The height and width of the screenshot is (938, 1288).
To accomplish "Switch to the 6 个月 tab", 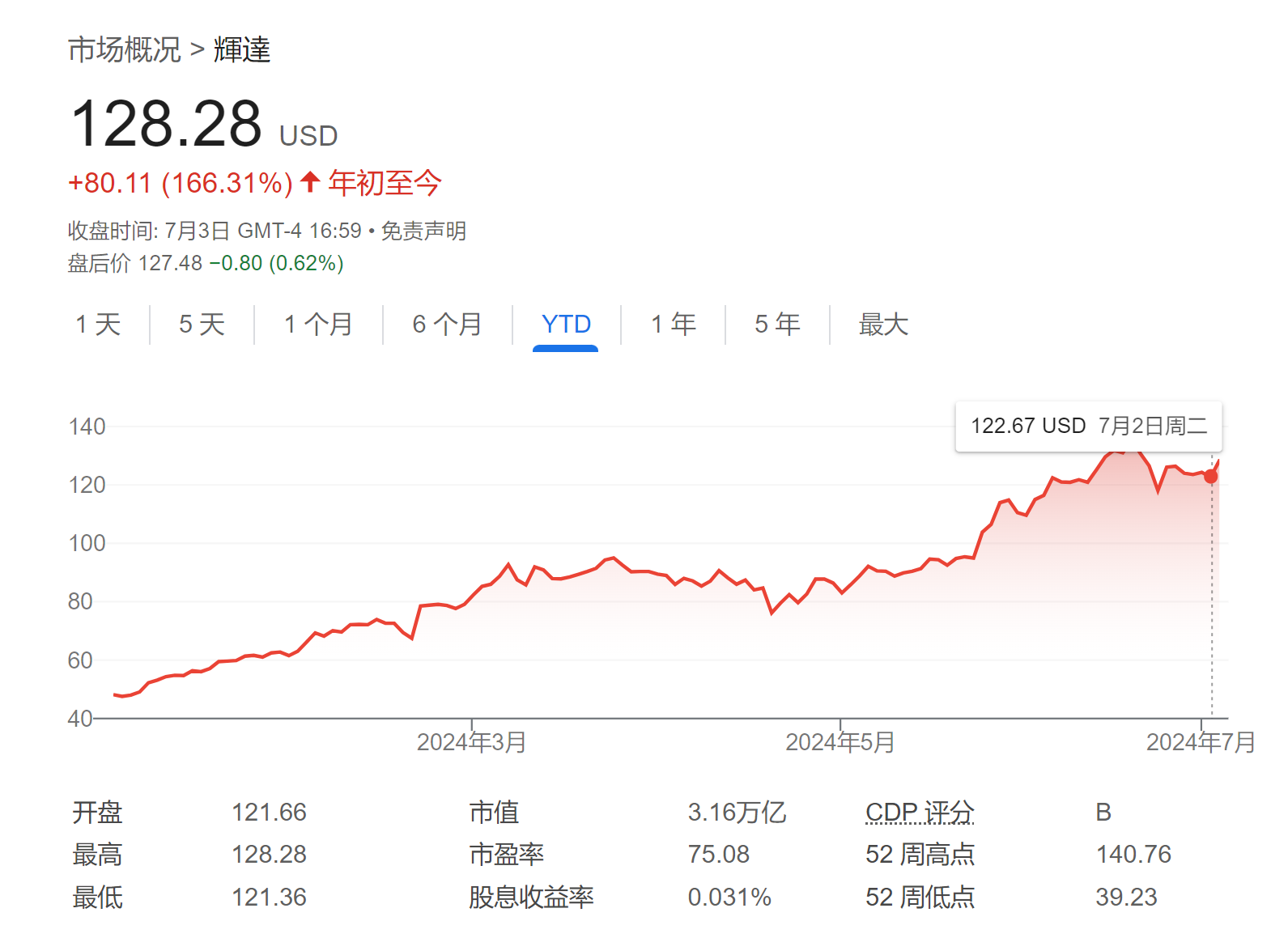I will (447, 325).
